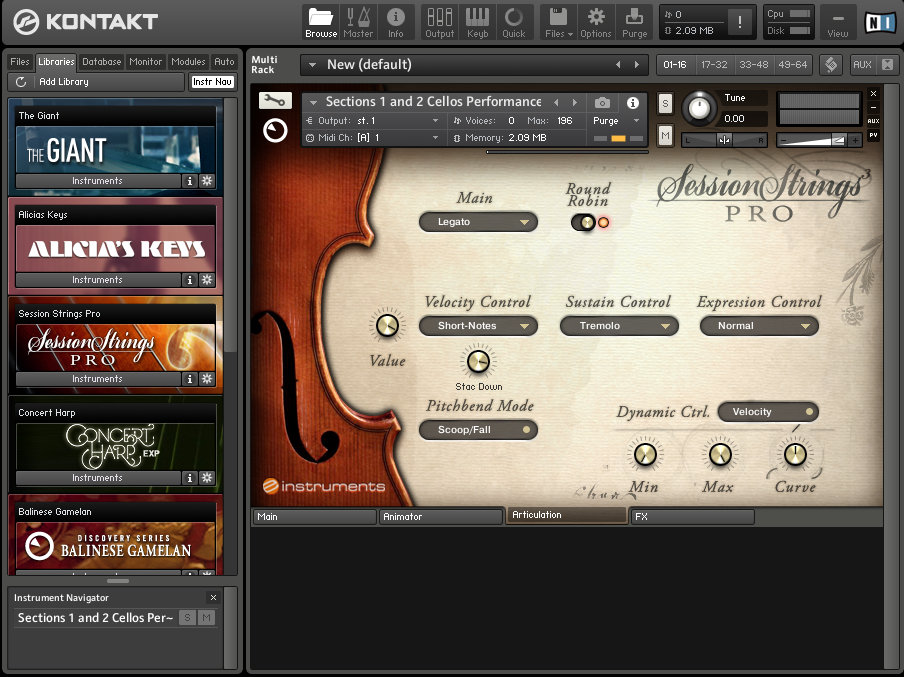Image resolution: width=904 pixels, height=677 pixels.
Task: Show the on-screen Keyb keyboard
Action: pos(477,22)
